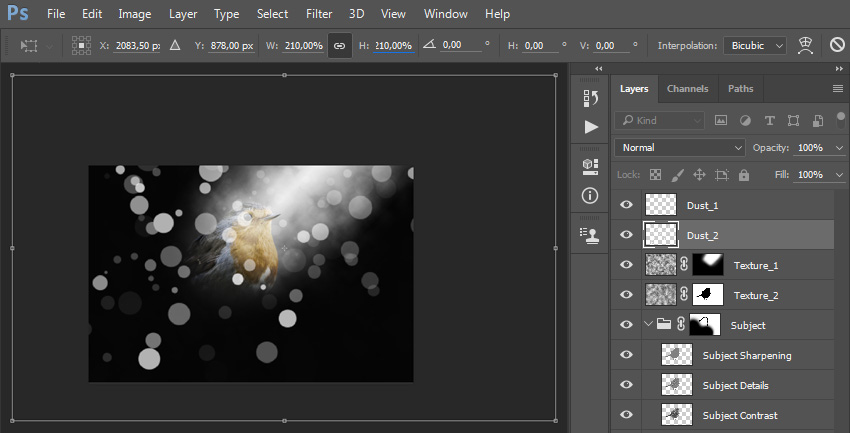Image resolution: width=850 pixels, height=433 pixels.
Task: Open the Help menu
Action: click(x=497, y=14)
